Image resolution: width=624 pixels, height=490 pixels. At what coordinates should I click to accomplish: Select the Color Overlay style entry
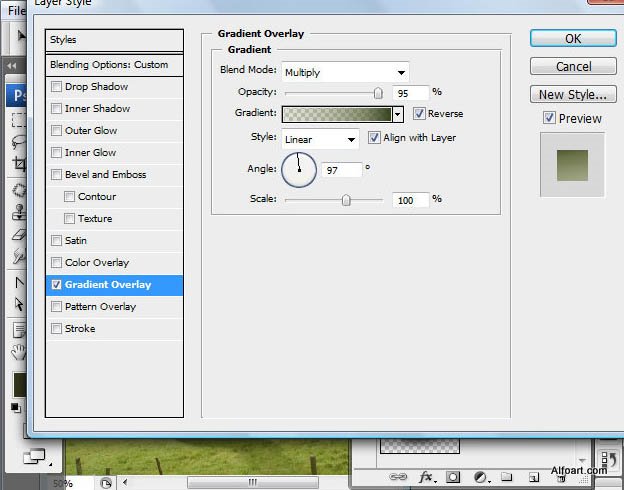(x=97, y=263)
